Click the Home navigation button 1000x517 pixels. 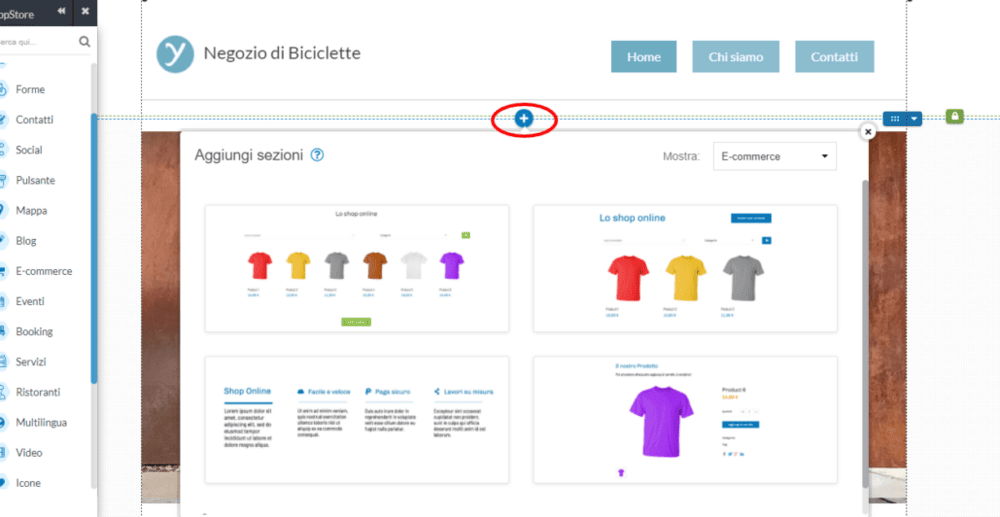click(643, 57)
